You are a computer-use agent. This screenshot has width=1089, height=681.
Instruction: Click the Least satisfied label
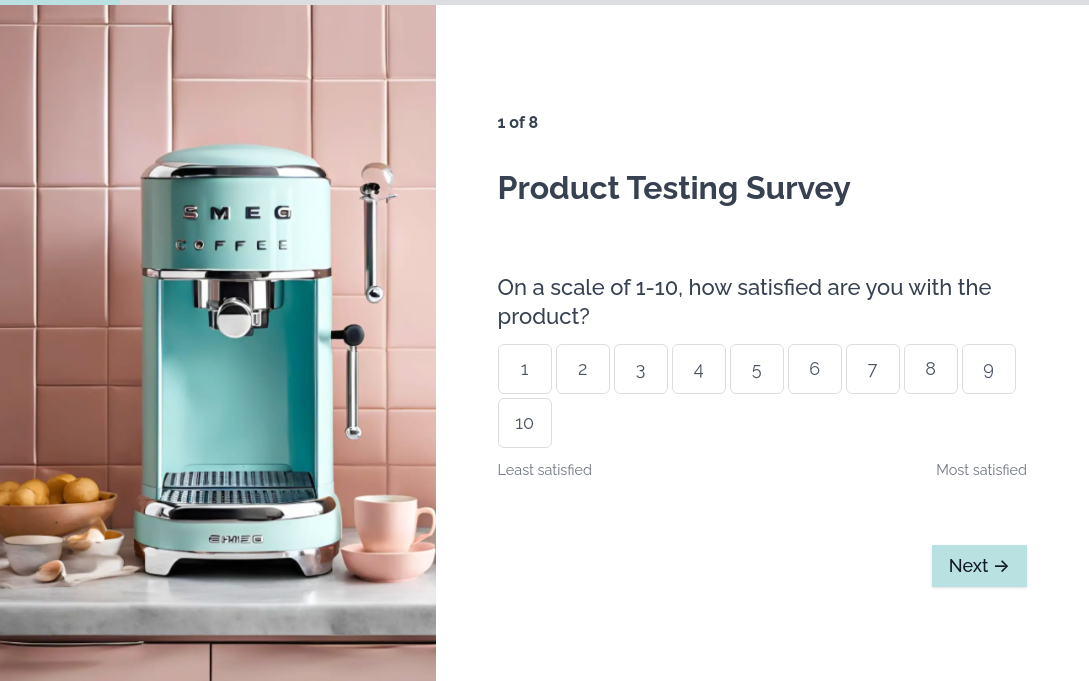tap(544, 470)
